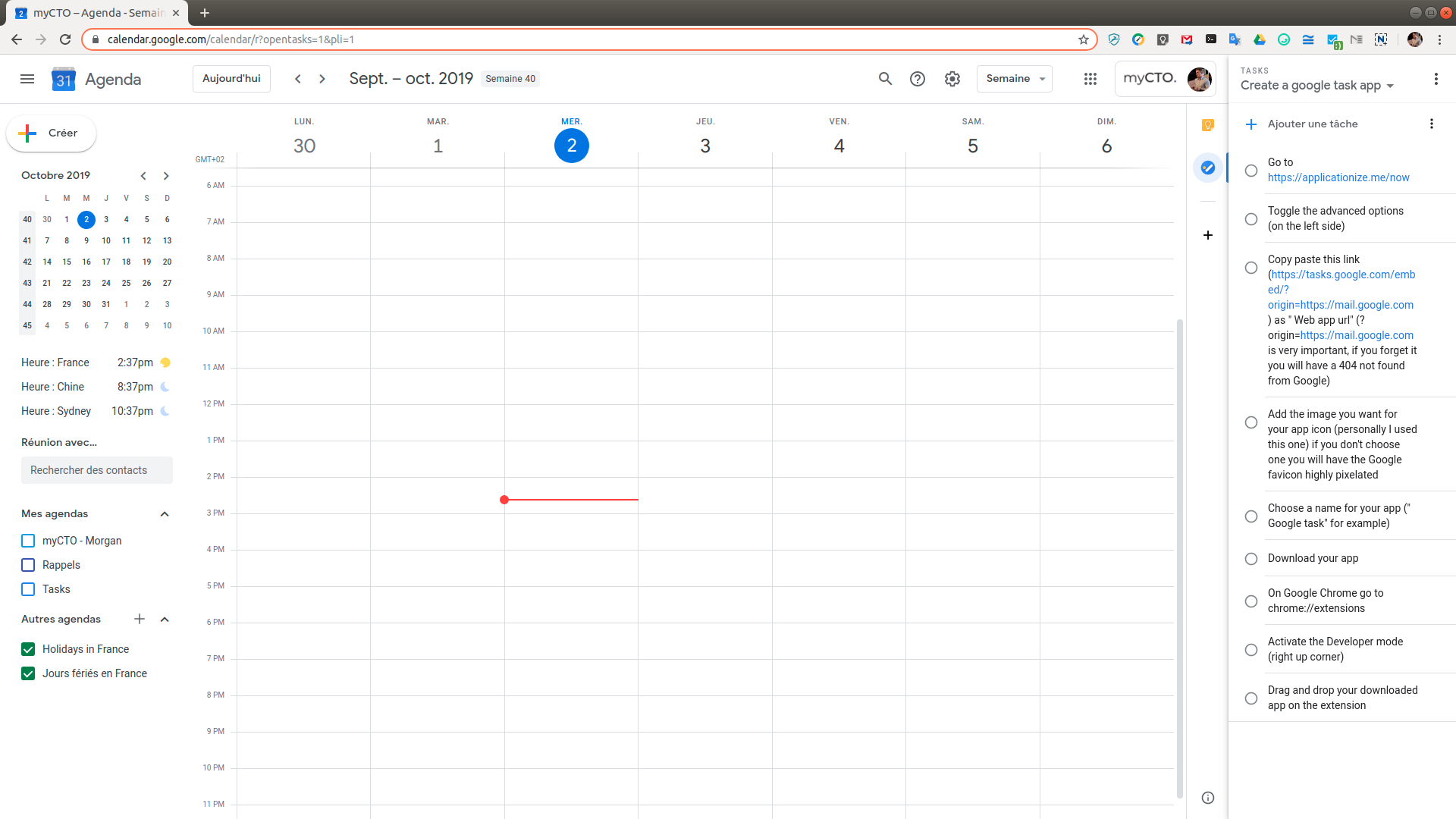Click the Créer button
Viewport: 1456px width, 819px height.
click(x=52, y=133)
